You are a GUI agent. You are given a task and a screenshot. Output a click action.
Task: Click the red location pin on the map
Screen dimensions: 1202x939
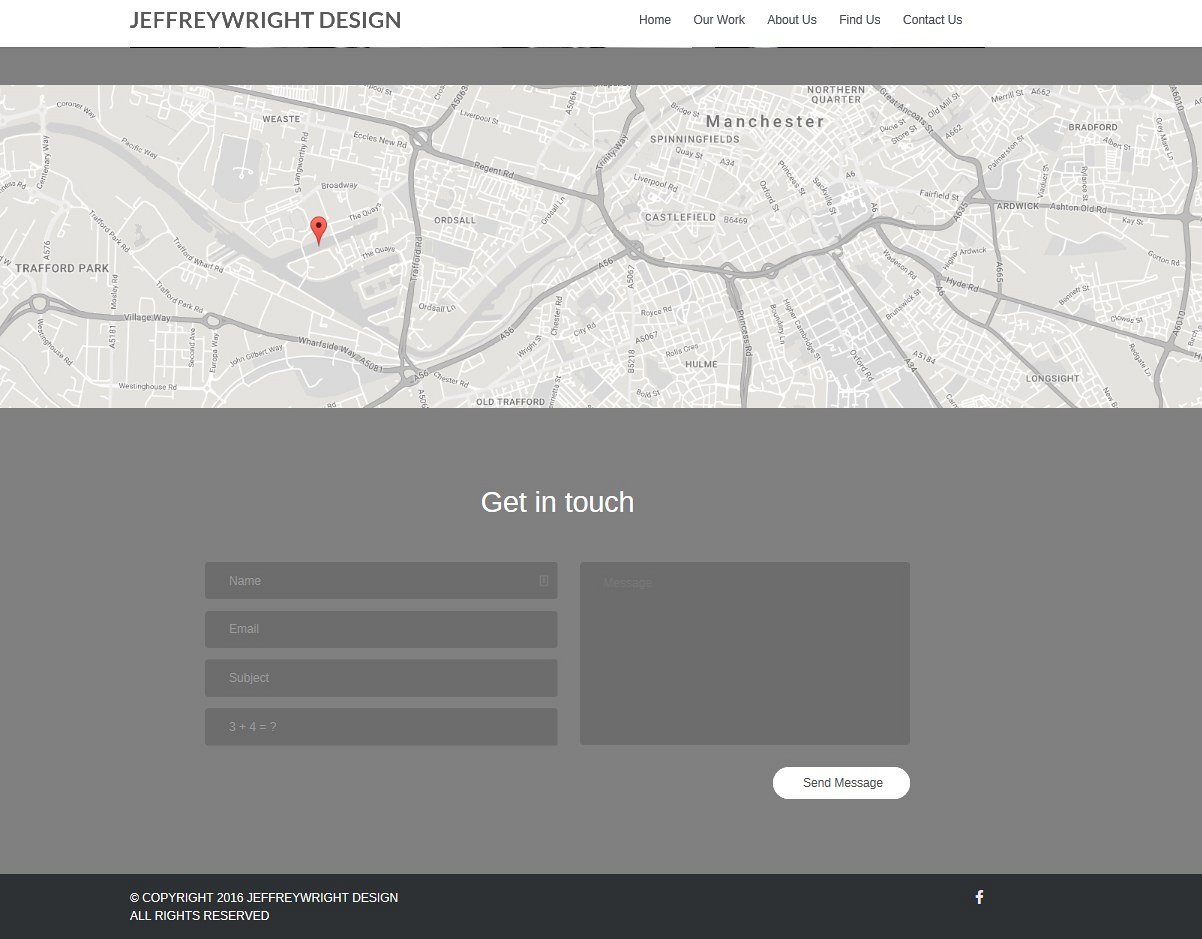[318, 229]
